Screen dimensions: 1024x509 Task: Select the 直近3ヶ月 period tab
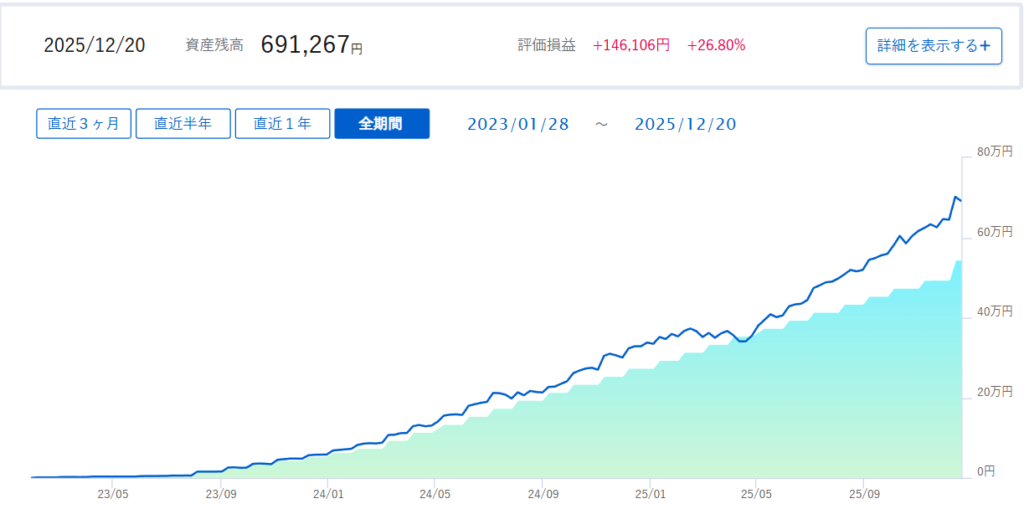(84, 124)
